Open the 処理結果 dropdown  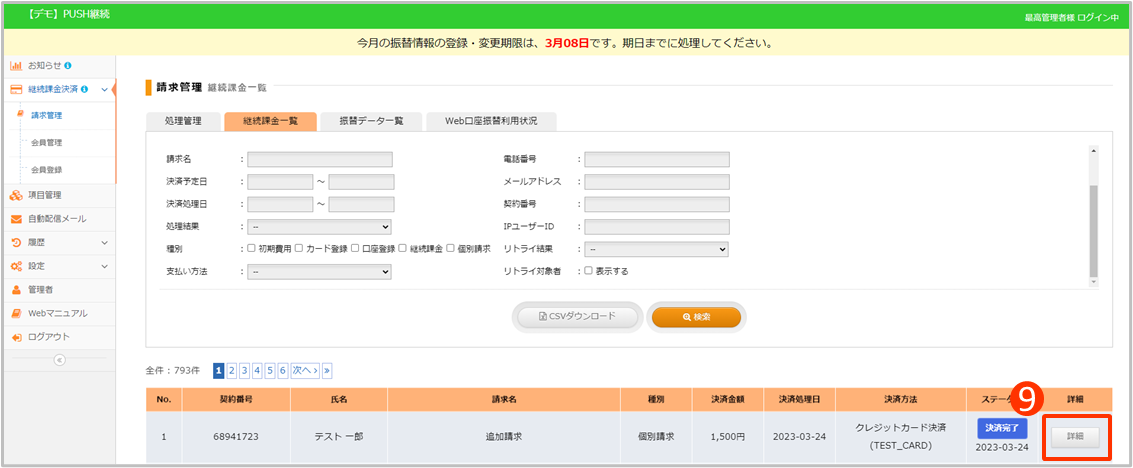319,227
